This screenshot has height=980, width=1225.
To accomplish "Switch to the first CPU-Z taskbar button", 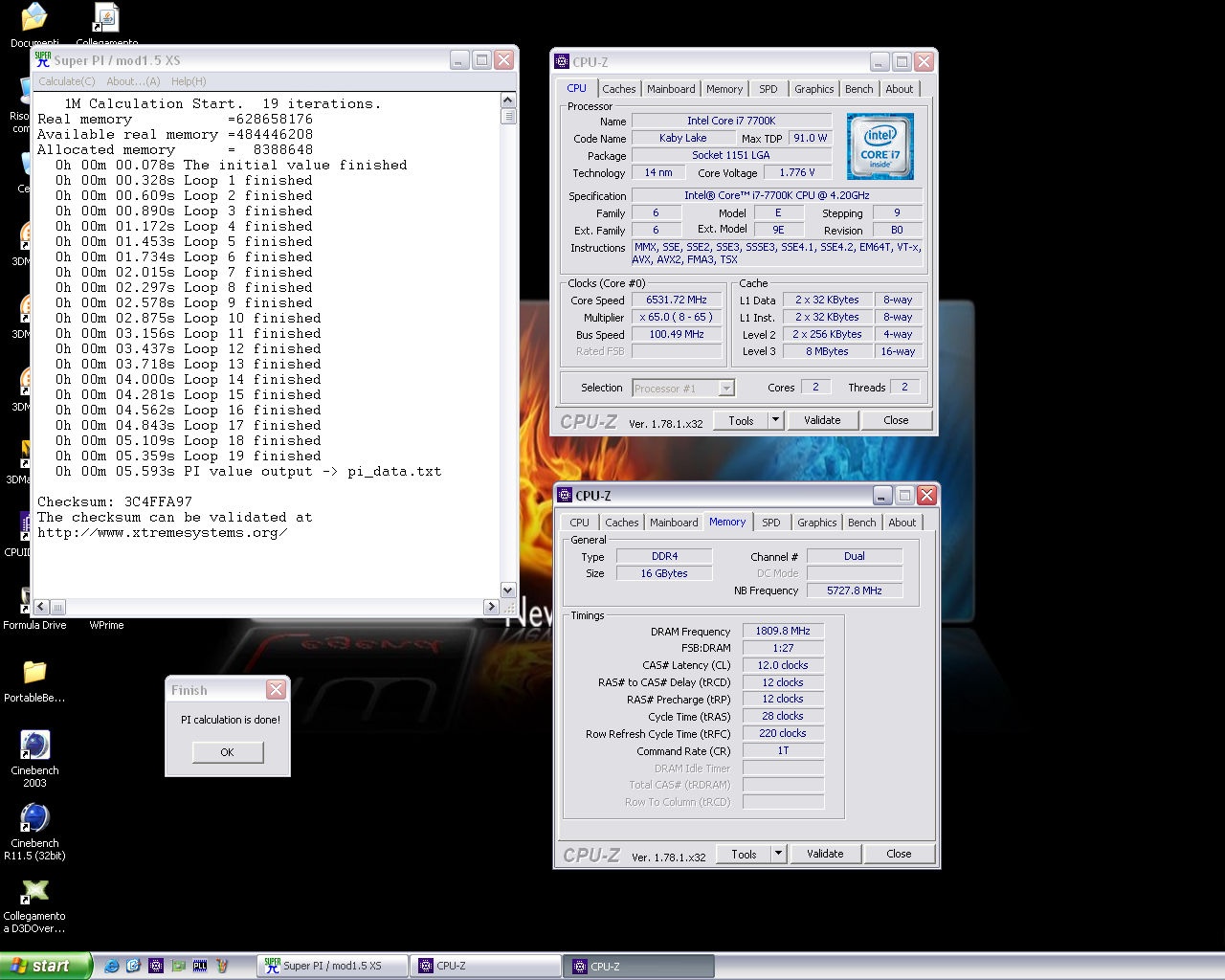I will (486, 966).
